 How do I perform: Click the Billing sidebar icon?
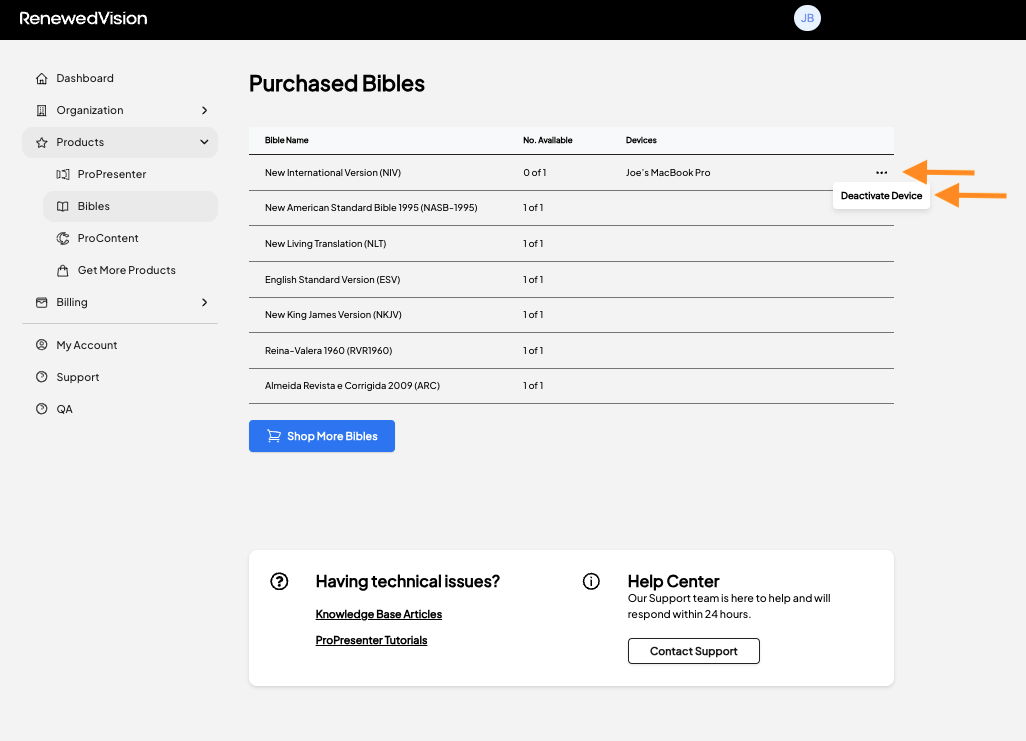pos(42,302)
